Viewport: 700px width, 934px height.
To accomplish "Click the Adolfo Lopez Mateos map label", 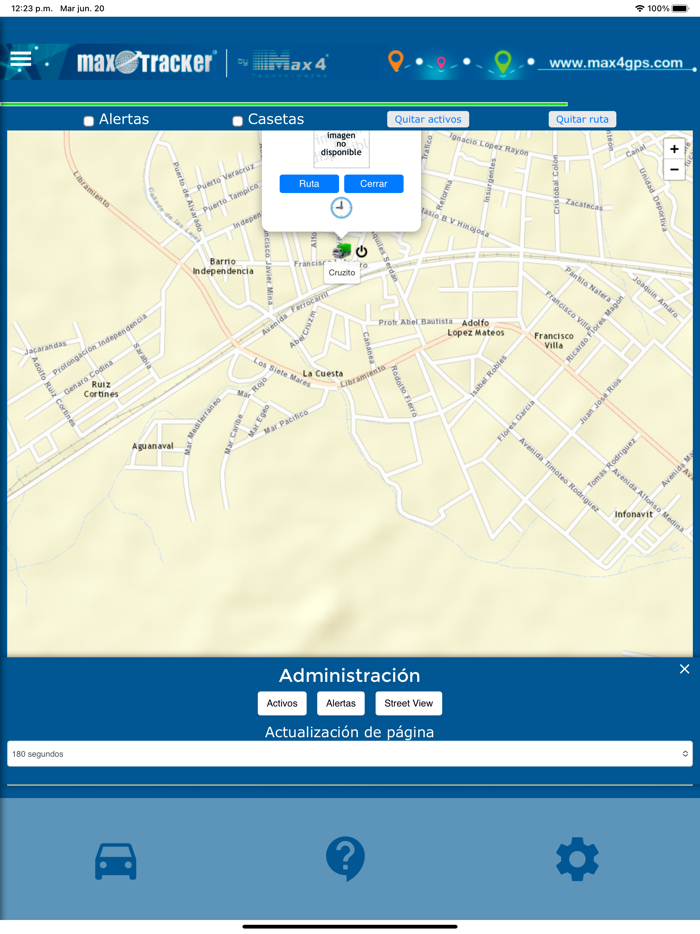I will tap(476, 328).
